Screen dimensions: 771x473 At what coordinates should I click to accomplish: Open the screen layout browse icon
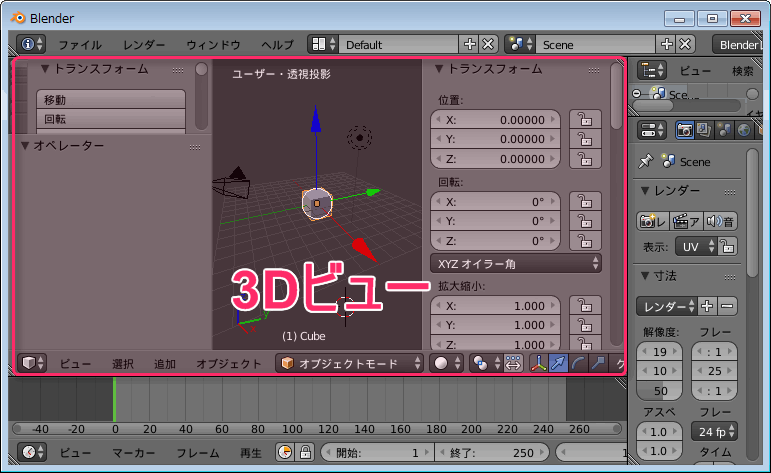[x=323, y=44]
